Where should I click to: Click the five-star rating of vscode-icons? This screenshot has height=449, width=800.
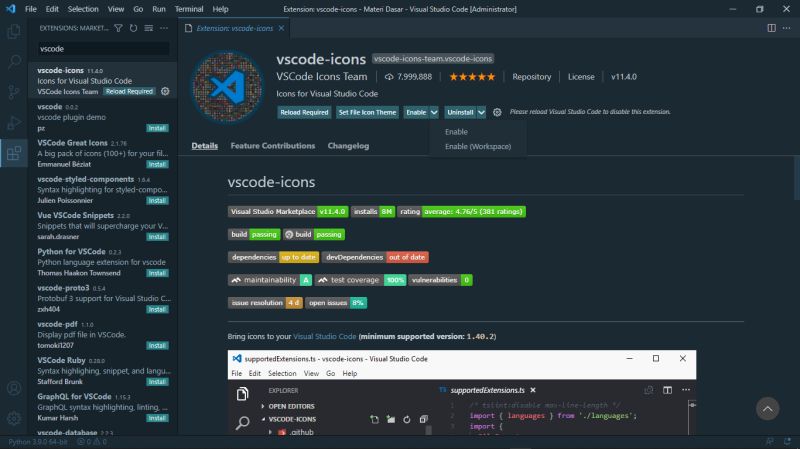[472, 77]
